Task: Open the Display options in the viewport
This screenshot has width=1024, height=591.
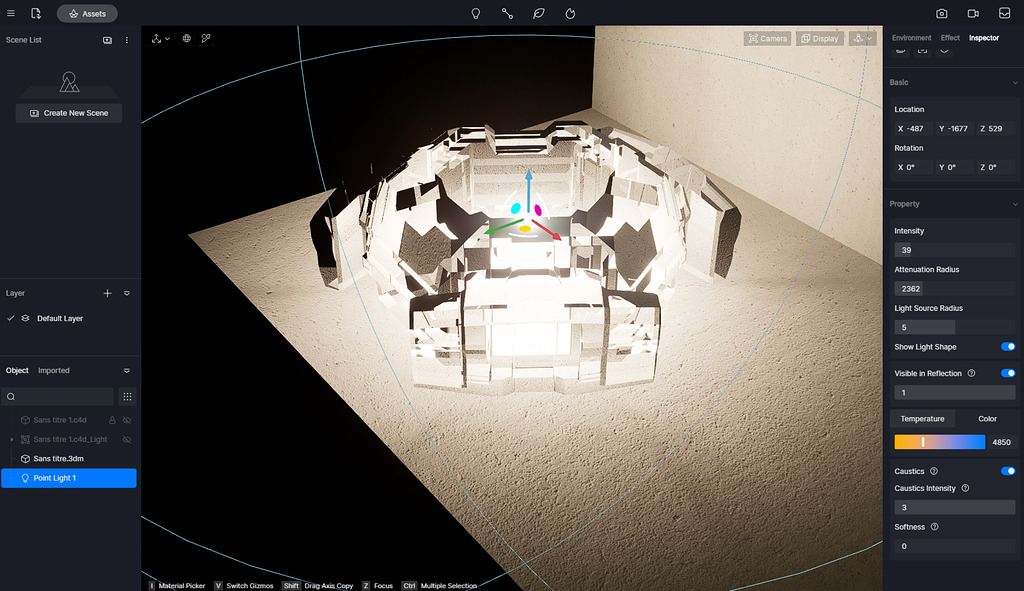Action: [x=820, y=38]
